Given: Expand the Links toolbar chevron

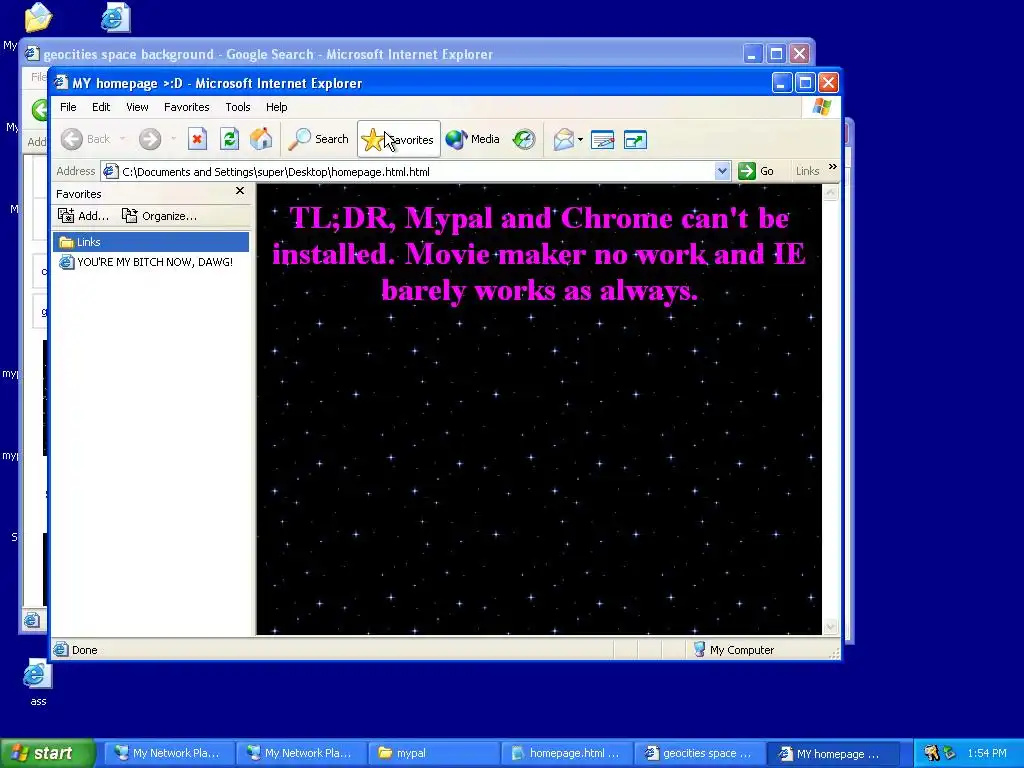Looking at the screenshot, I should click(x=833, y=167).
